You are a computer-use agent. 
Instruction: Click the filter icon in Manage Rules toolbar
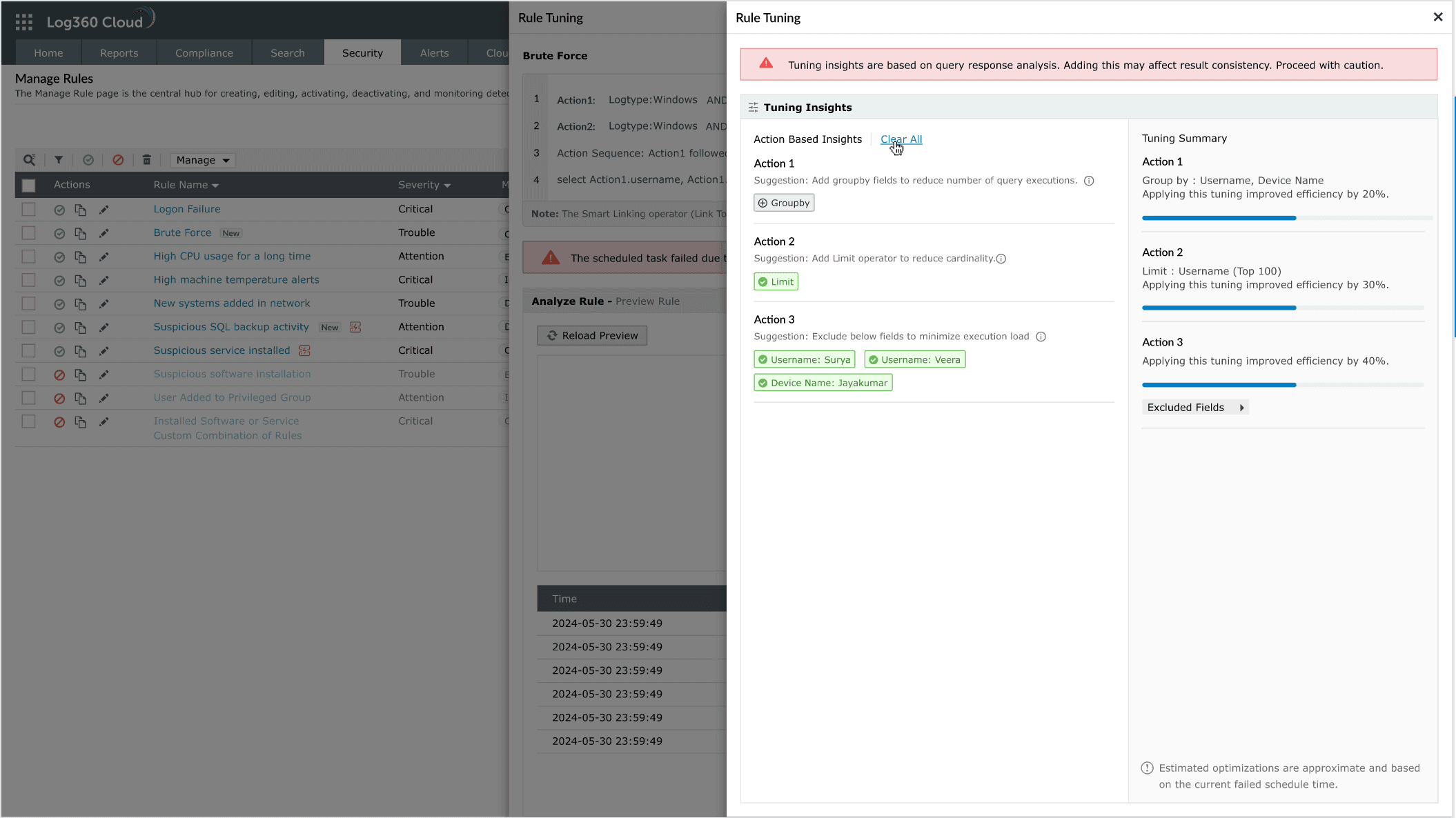pyautogui.click(x=59, y=159)
